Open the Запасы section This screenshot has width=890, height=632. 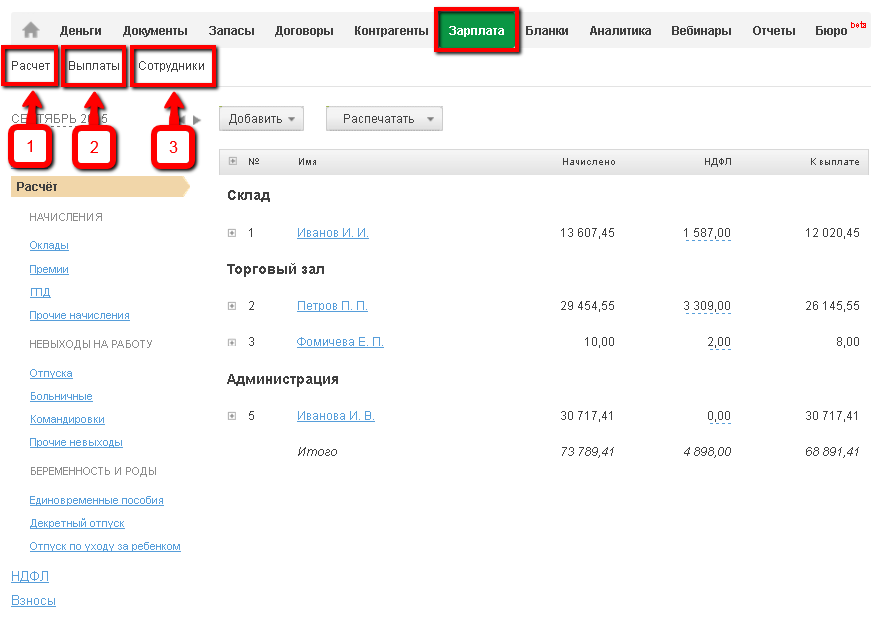pos(231,31)
